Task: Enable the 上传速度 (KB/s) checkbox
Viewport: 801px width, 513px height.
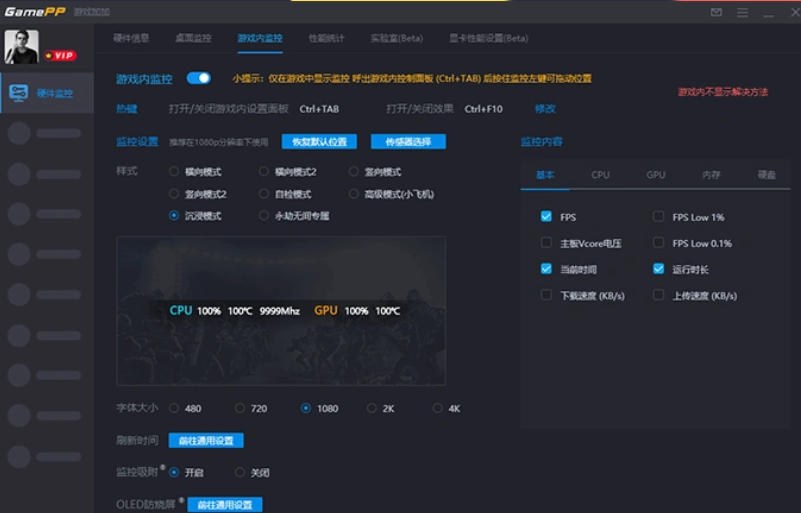Action: [x=658, y=295]
